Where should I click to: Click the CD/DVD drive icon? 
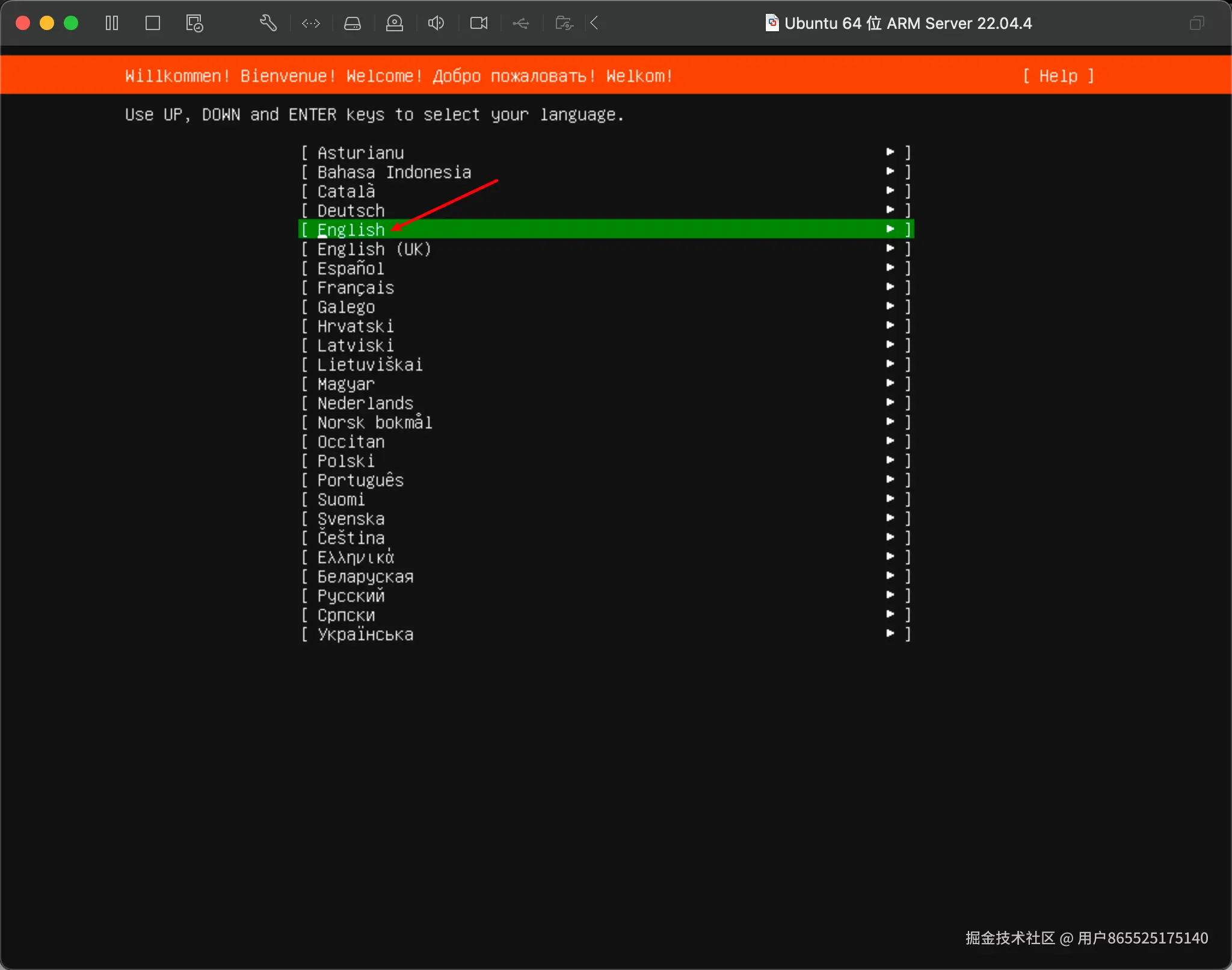point(395,23)
